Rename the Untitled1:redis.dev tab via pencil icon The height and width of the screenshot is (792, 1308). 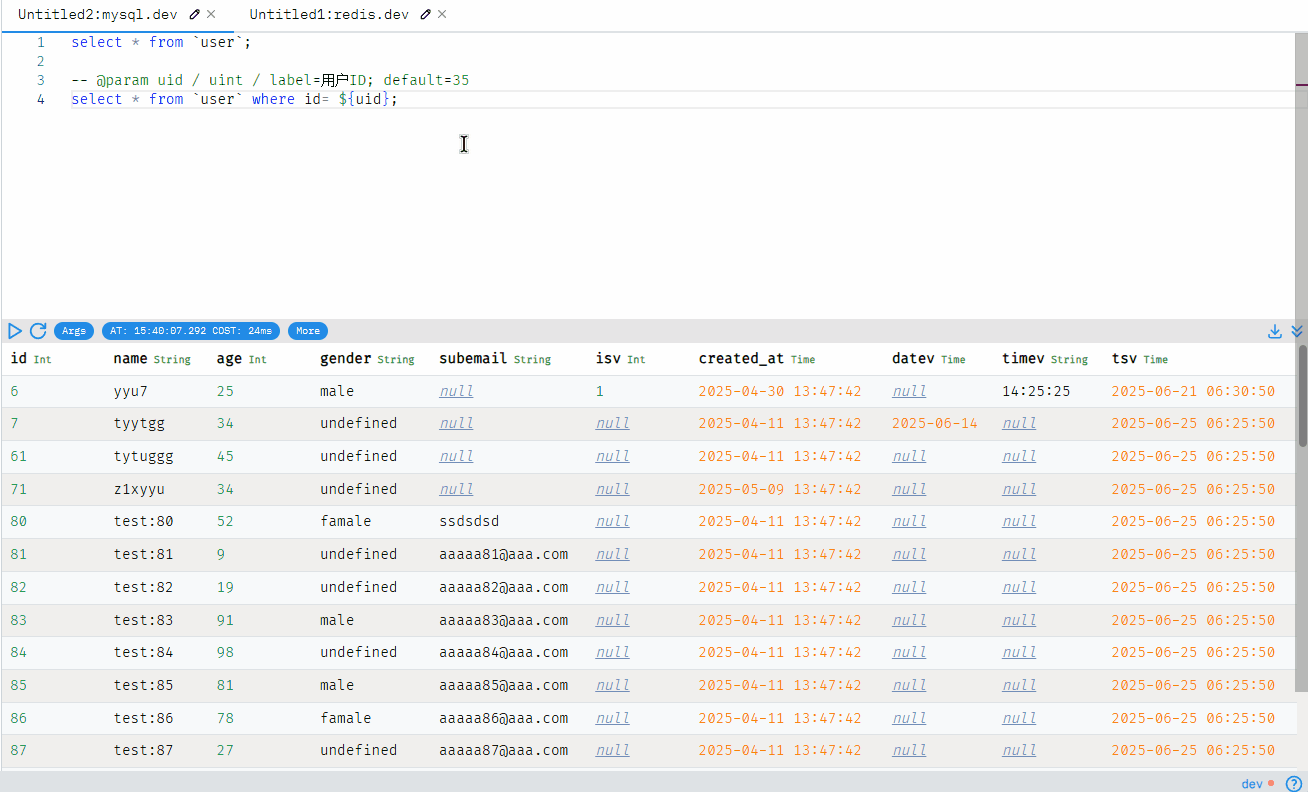tap(426, 15)
